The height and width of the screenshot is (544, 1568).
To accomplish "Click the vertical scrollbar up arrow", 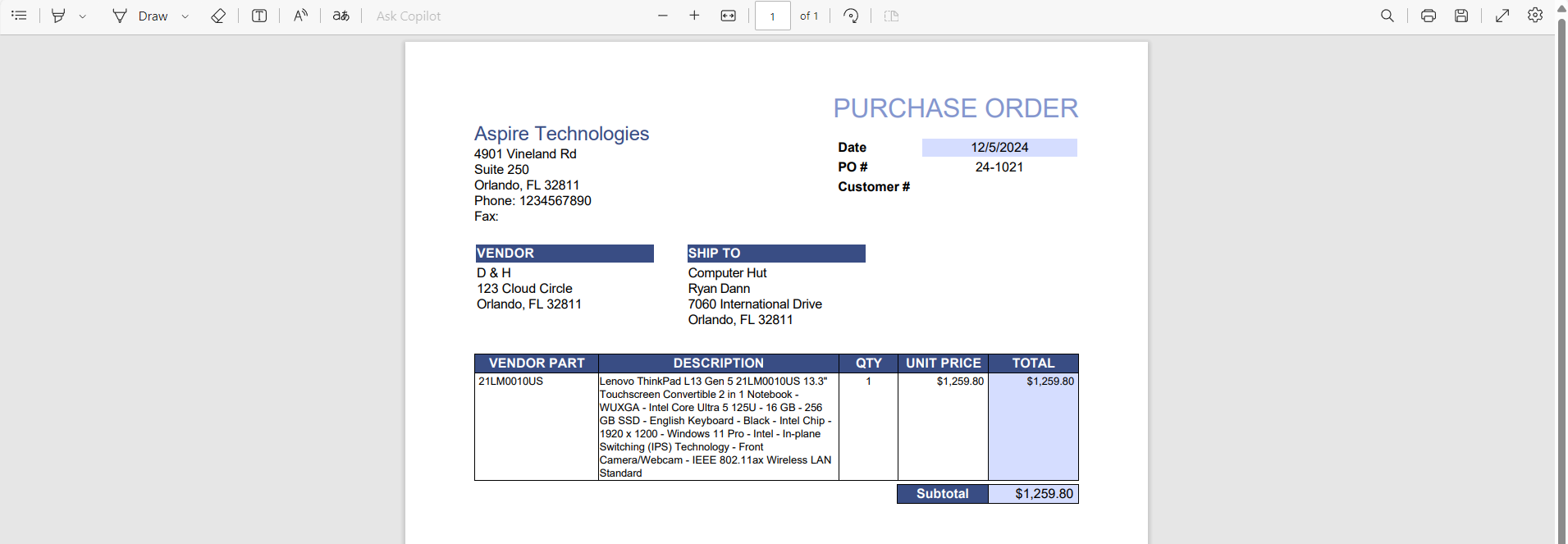I will point(1561,8).
